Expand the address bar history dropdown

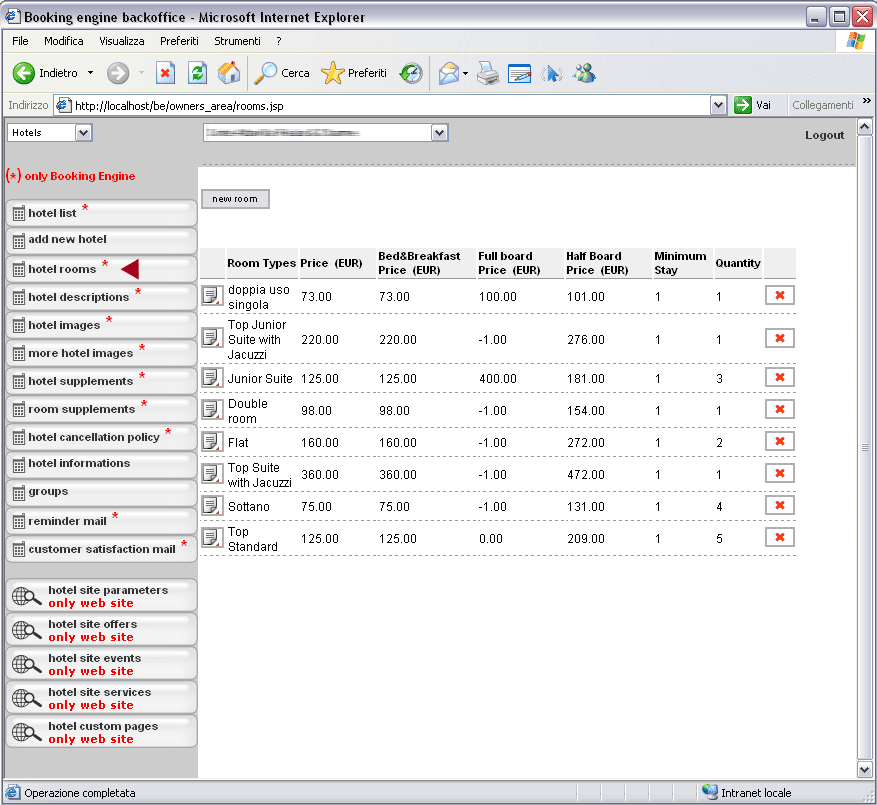(718, 105)
